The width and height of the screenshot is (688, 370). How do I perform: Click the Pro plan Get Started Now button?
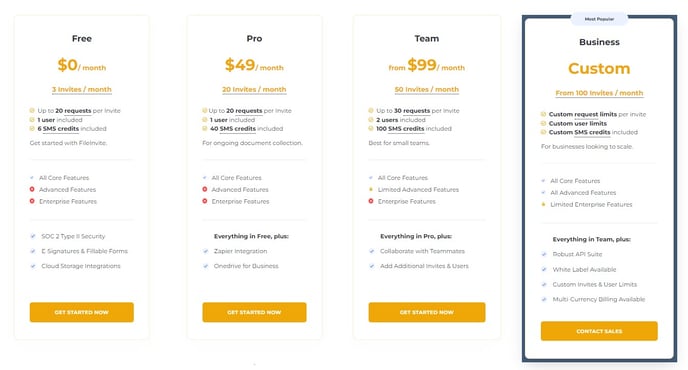tap(254, 312)
